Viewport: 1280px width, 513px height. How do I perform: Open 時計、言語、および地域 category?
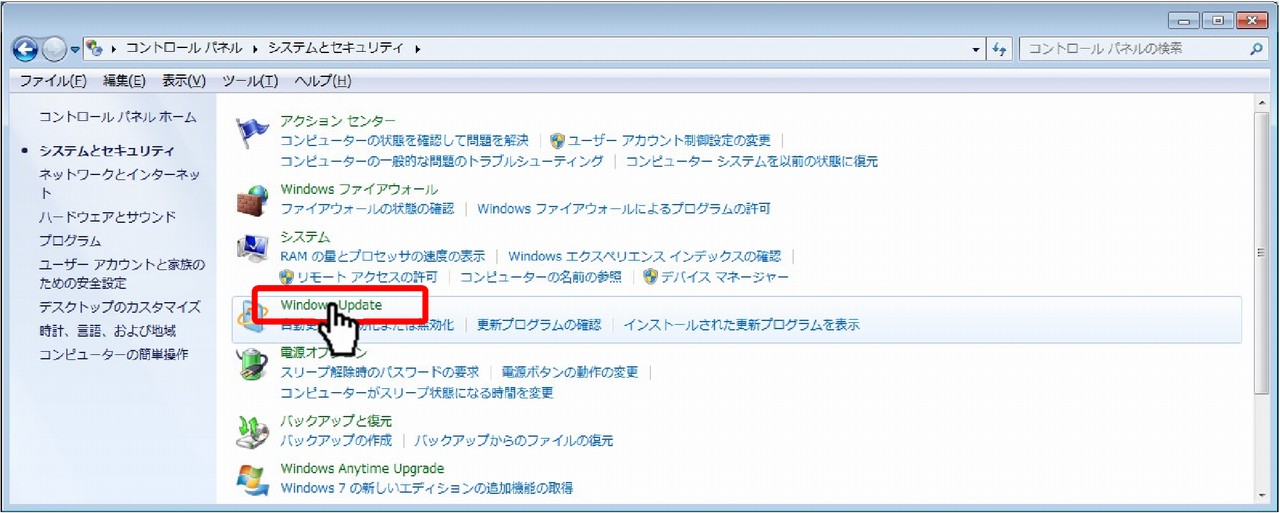click(x=107, y=331)
